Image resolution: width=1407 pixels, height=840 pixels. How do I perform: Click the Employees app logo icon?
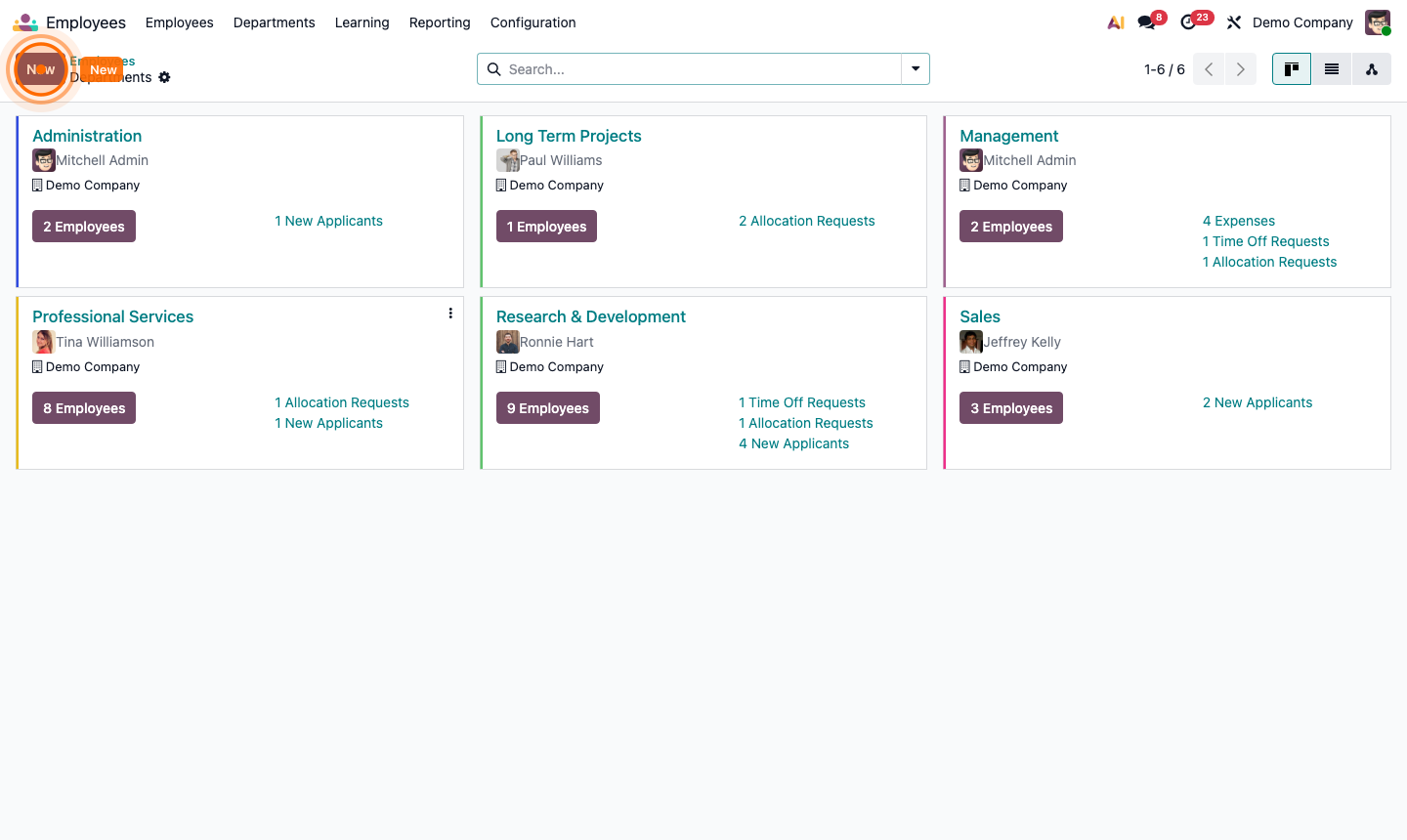[x=24, y=21]
